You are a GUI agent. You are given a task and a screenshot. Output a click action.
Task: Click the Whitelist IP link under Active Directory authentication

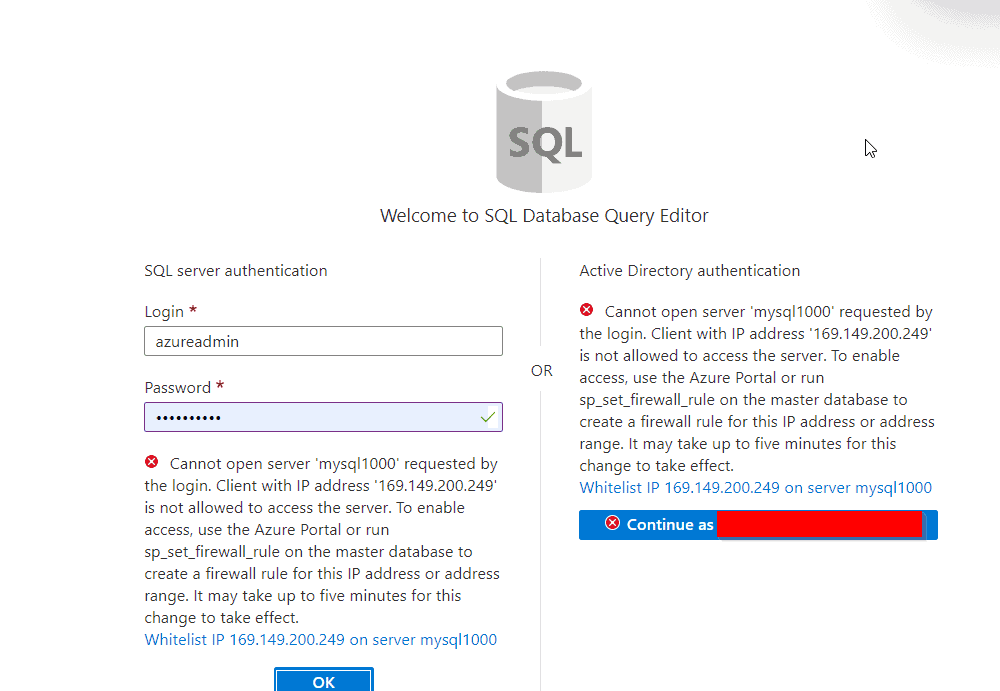(x=757, y=486)
